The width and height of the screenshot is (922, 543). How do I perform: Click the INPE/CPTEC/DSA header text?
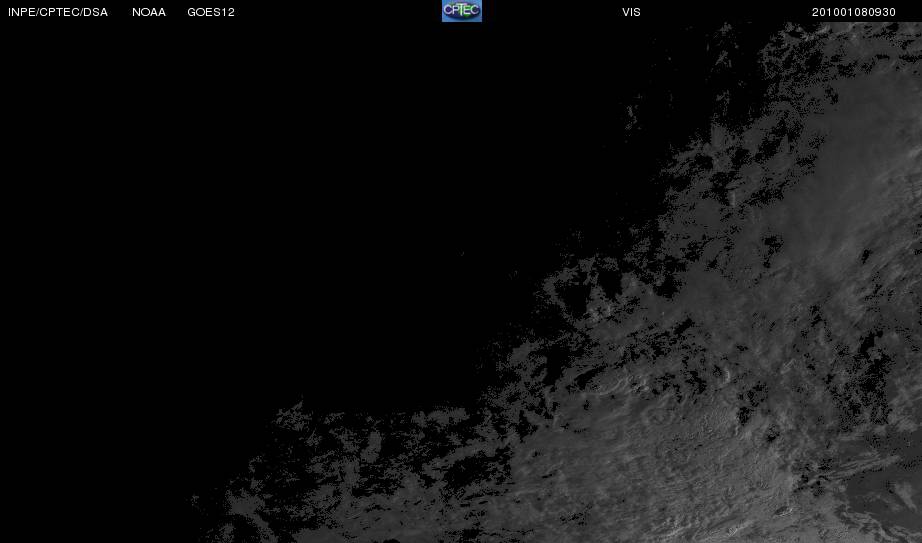coord(58,12)
